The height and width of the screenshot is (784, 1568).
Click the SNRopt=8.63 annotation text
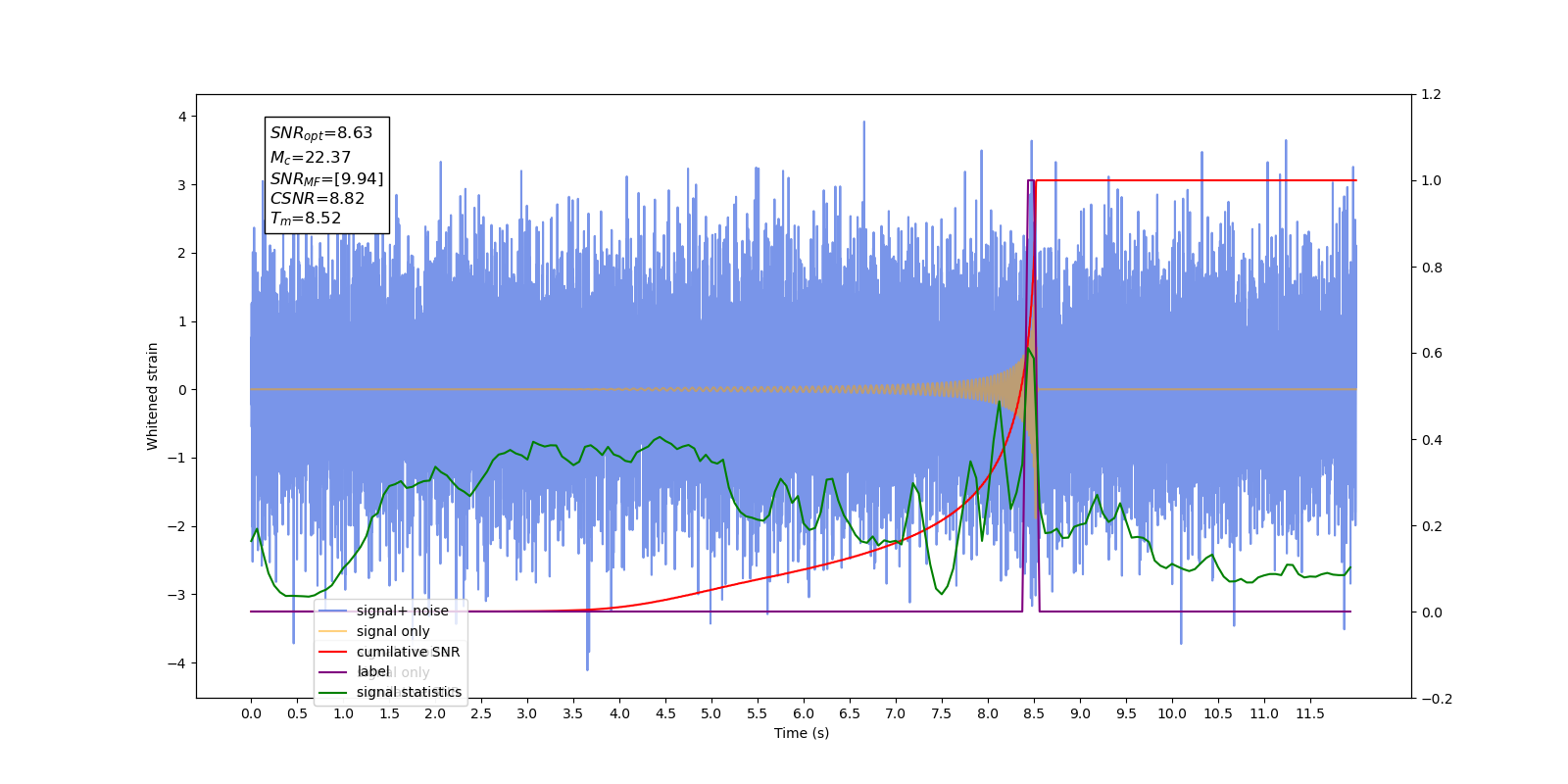coord(321,133)
